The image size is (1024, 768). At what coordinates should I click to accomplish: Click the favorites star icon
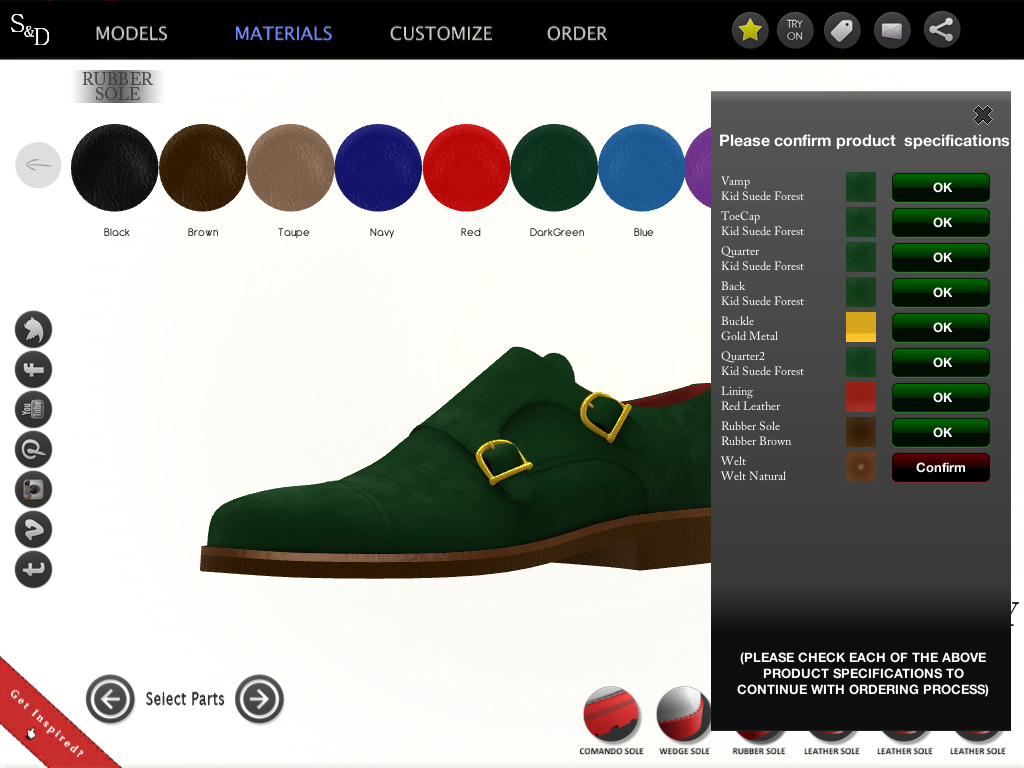tap(750, 30)
